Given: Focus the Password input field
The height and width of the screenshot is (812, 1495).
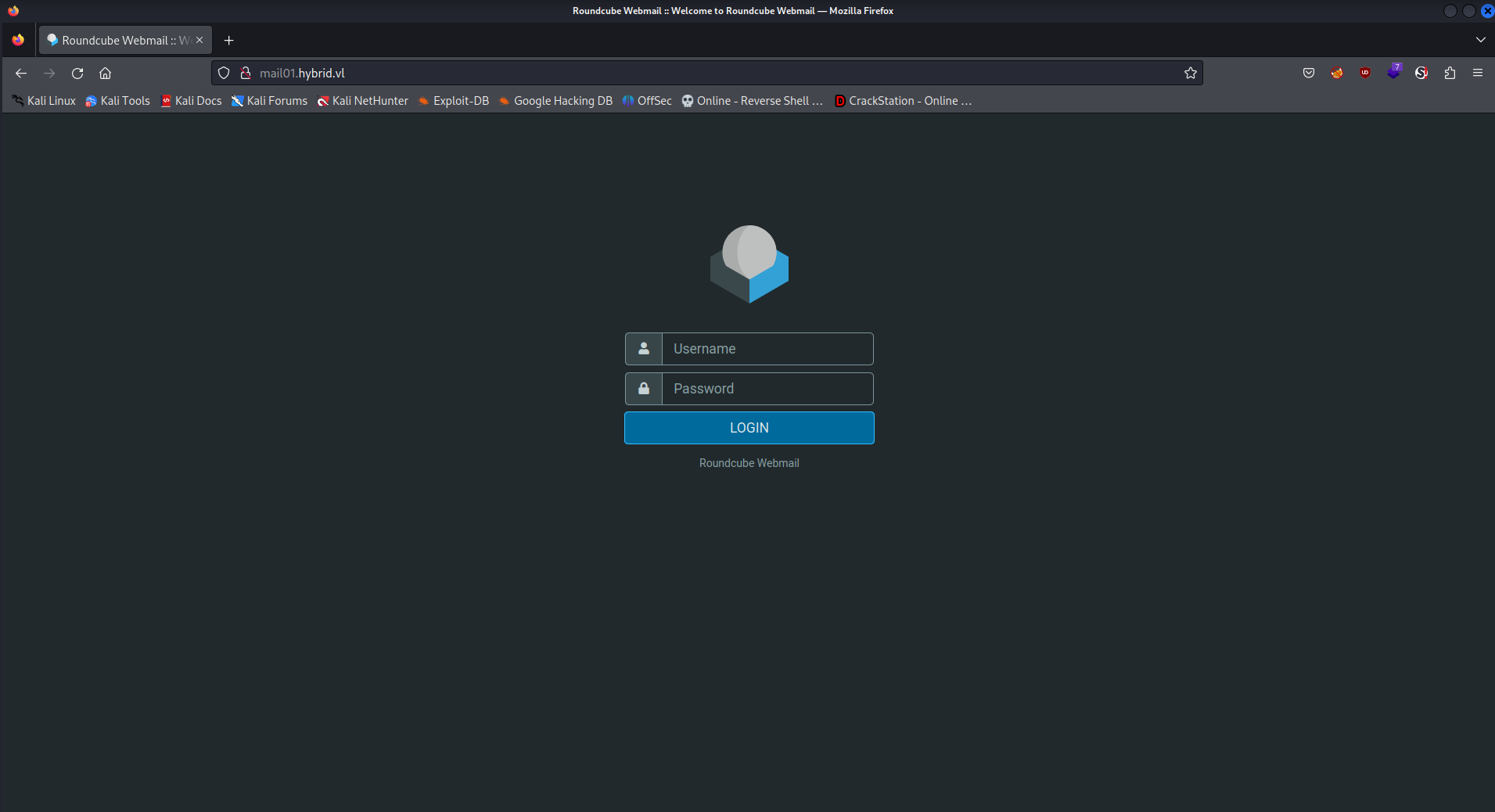Looking at the screenshot, I should pyautogui.click(x=767, y=389).
